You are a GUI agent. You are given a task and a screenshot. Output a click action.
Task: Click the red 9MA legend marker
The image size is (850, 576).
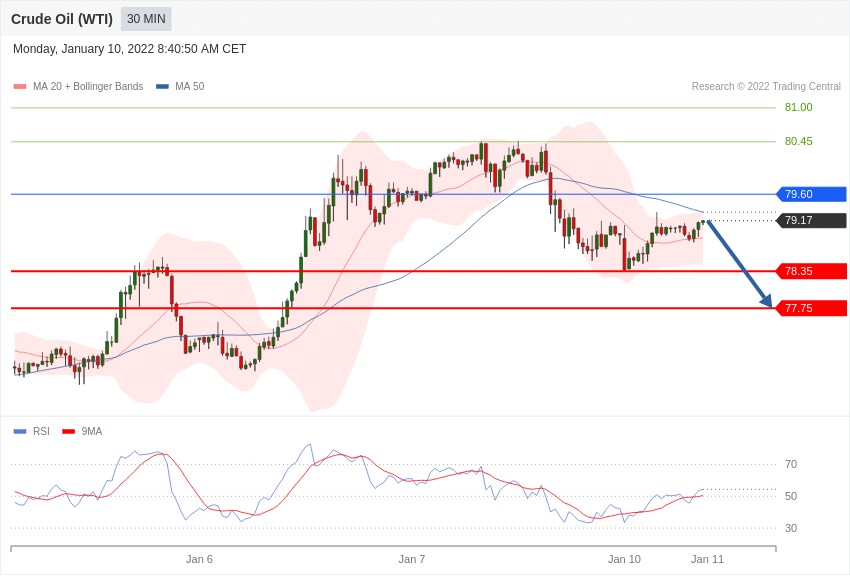(69, 432)
